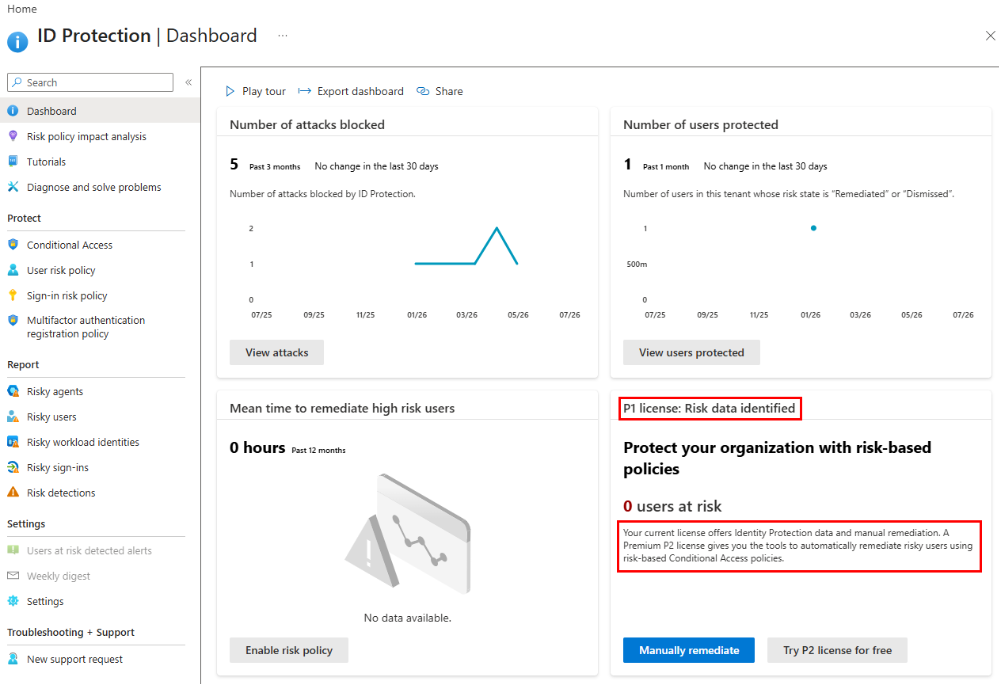Click the View attacks button

(x=277, y=352)
